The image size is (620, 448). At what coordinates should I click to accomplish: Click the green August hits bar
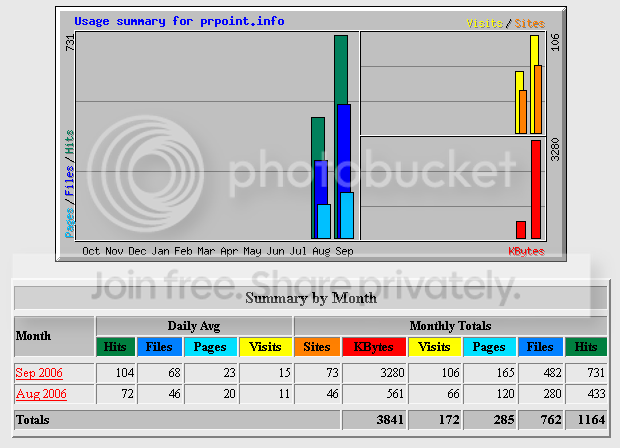point(318,138)
